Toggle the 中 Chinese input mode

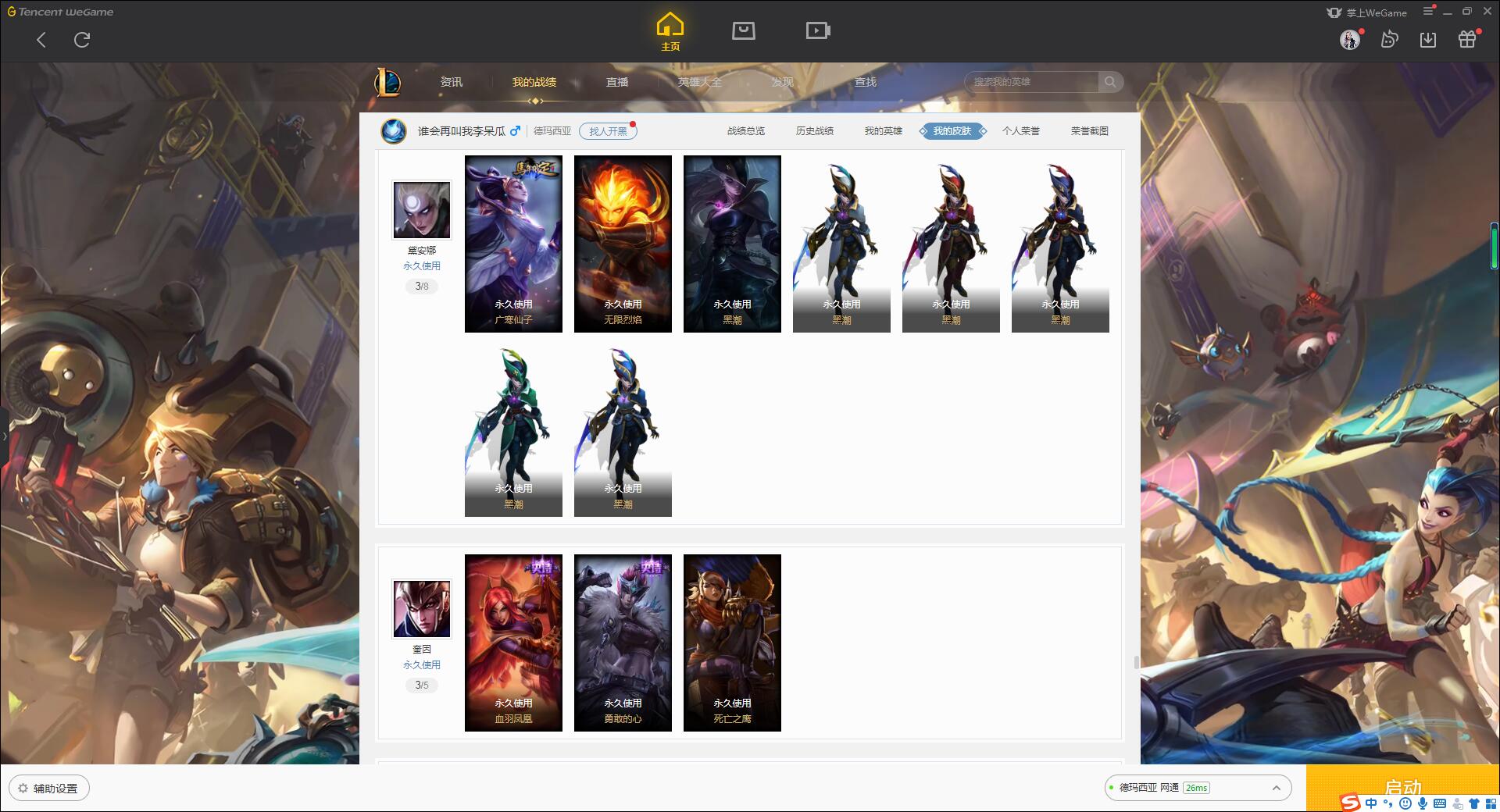pyautogui.click(x=1371, y=803)
